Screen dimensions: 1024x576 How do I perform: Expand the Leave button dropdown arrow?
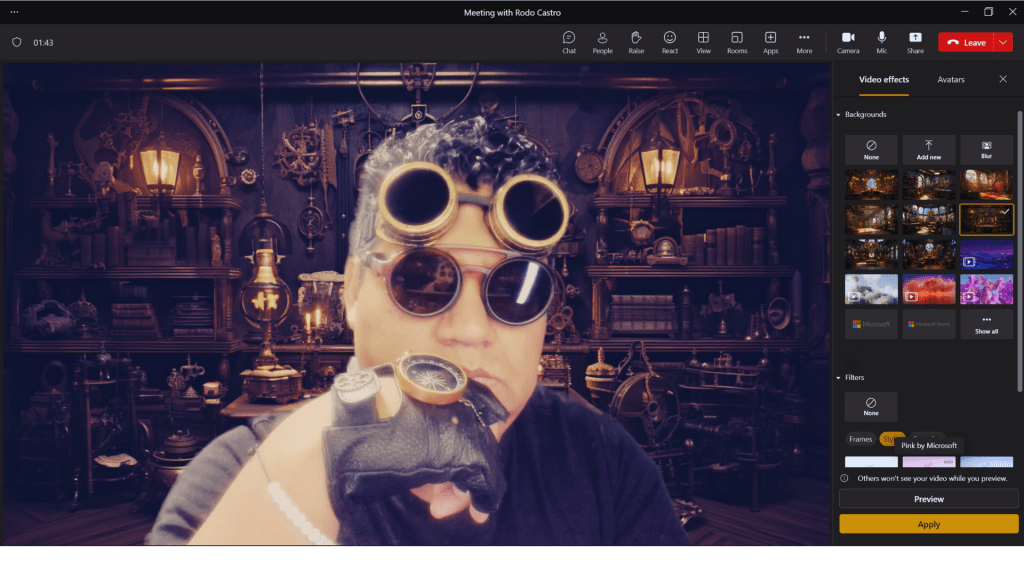pyautogui.click(x=1004, y=42)
